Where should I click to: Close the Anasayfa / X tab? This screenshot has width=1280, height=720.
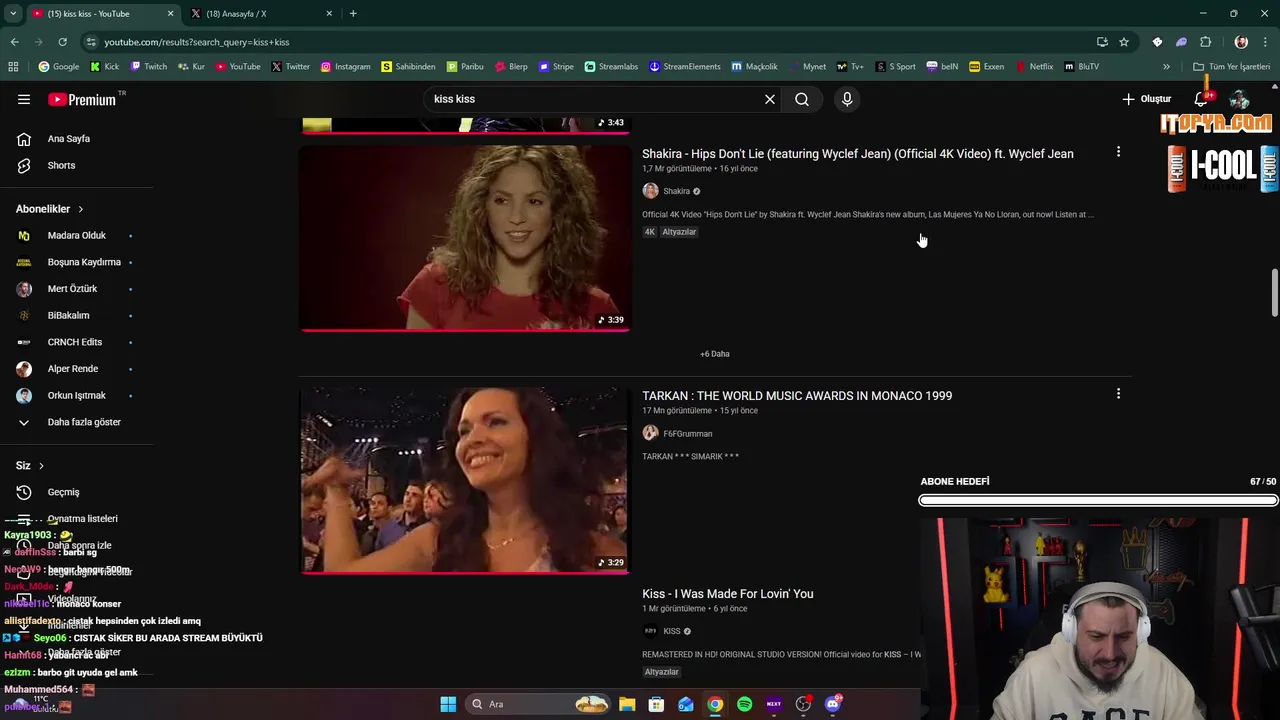point(330,14)
